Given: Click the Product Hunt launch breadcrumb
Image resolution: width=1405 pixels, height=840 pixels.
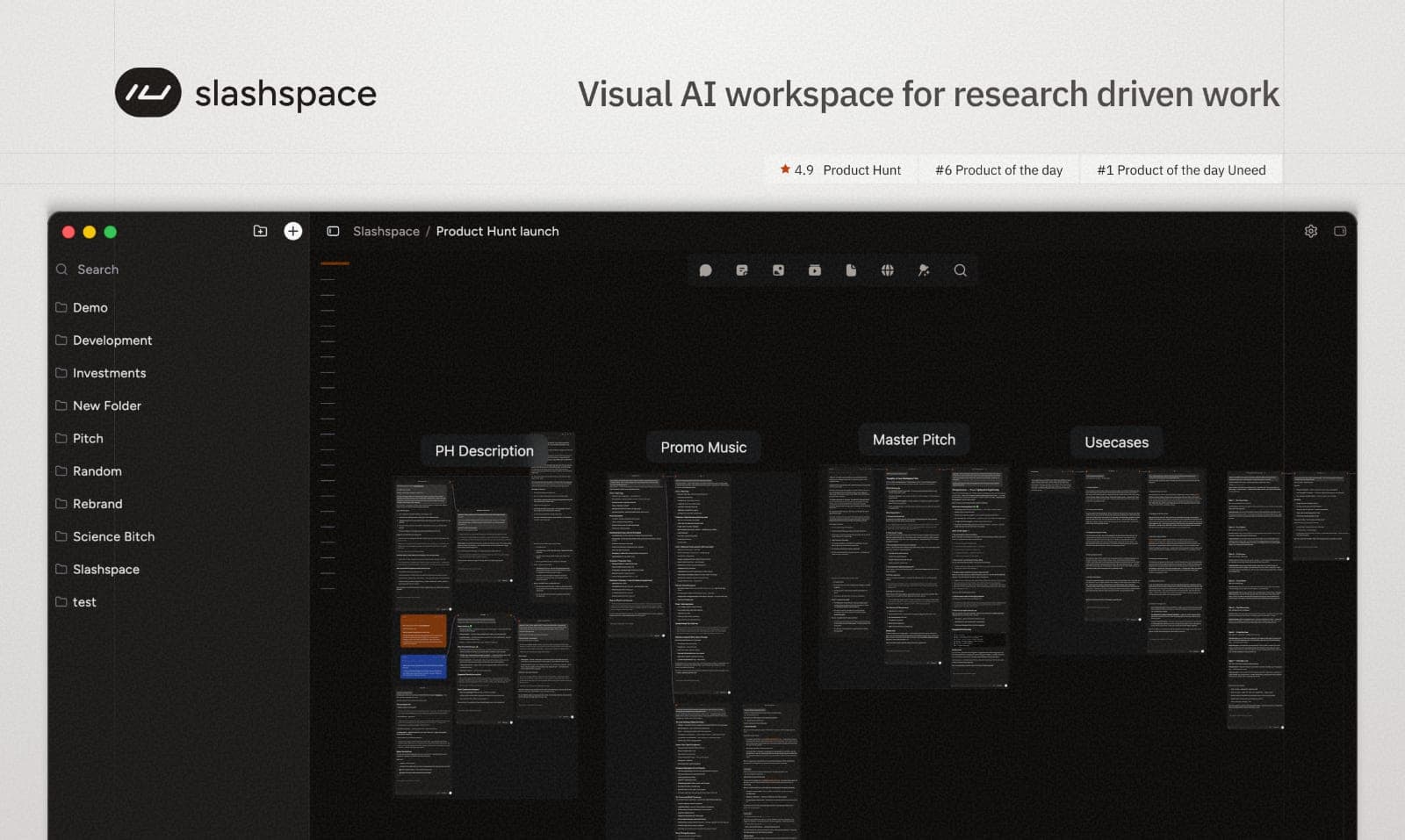Looking at the screenshot, I should pos(497,231).
